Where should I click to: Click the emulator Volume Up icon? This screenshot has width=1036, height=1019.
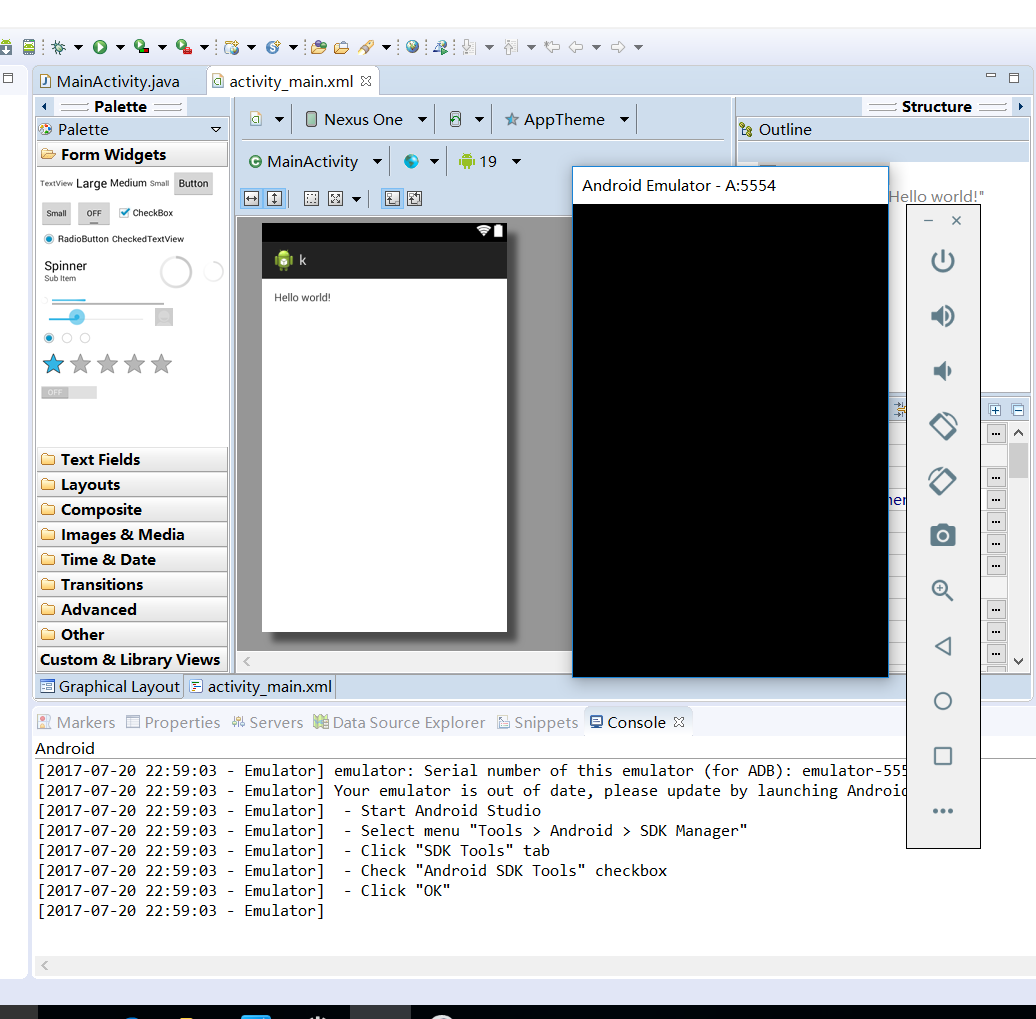[x=943, y=316]
